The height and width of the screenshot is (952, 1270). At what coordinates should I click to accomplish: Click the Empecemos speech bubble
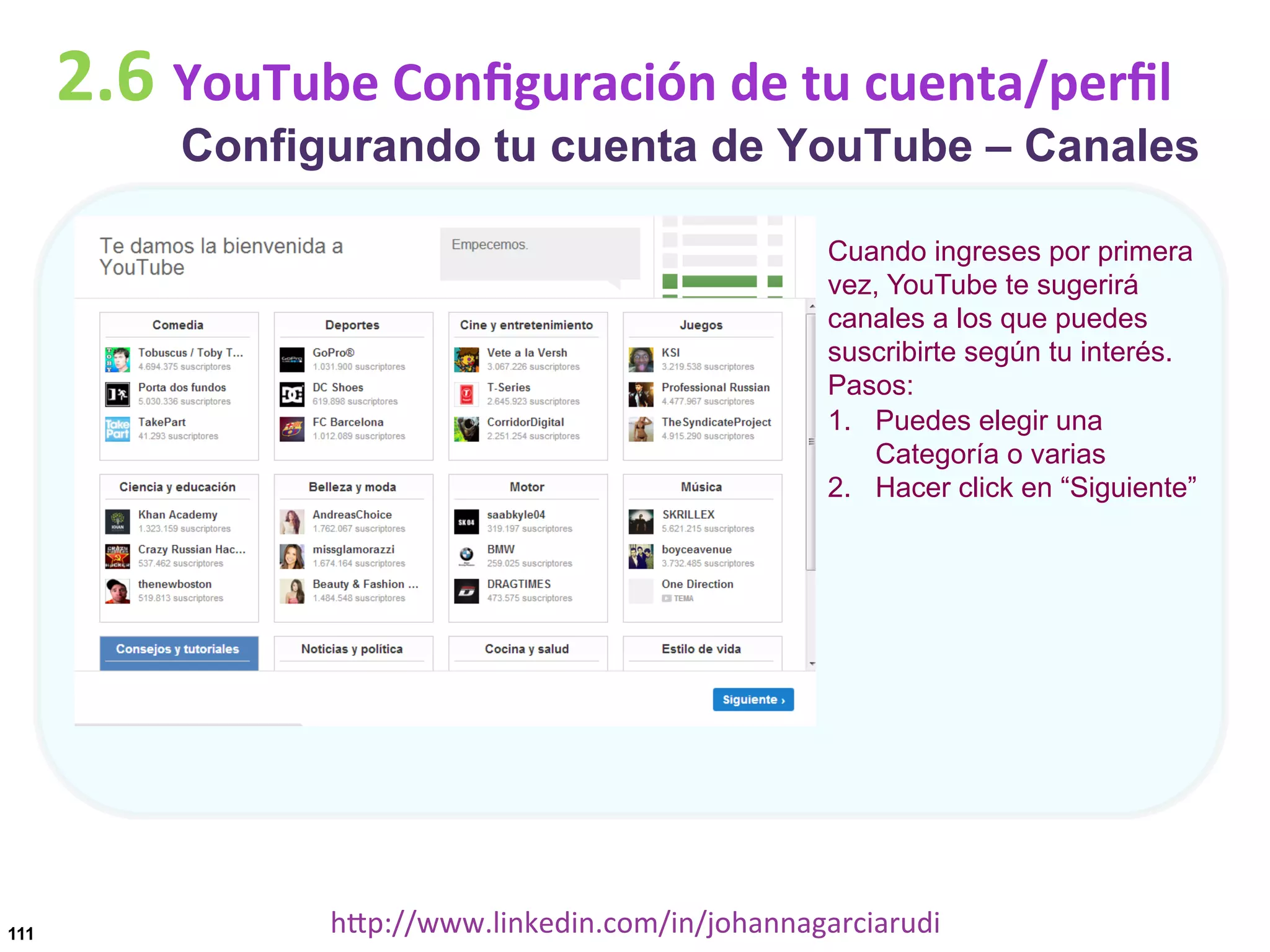pyautogui.click(x=540, y=254)
